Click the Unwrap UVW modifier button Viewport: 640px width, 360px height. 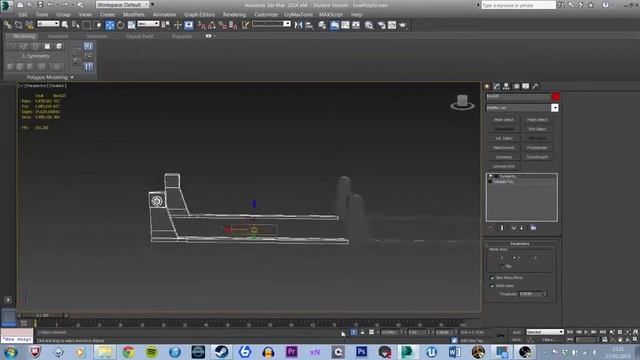pyautogui.click(x=504, y=167)
